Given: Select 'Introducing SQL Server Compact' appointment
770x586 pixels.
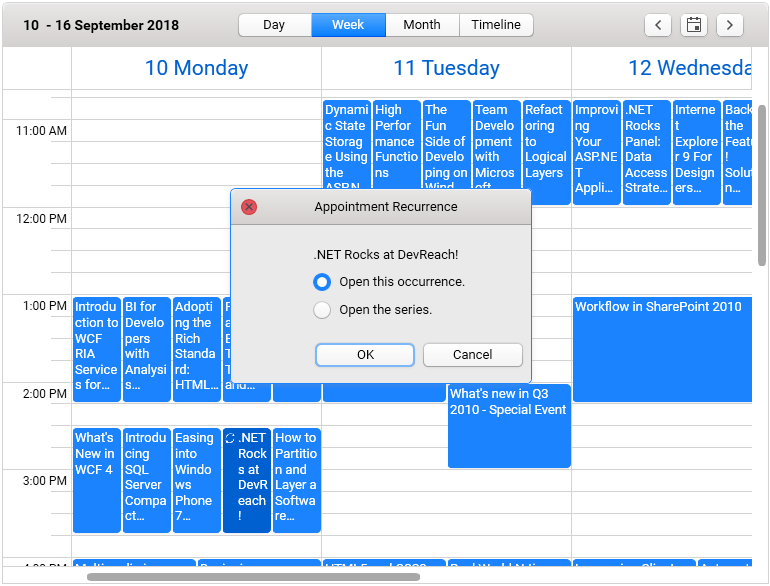Looking at the screenshot, I should [x=147, y=480].
